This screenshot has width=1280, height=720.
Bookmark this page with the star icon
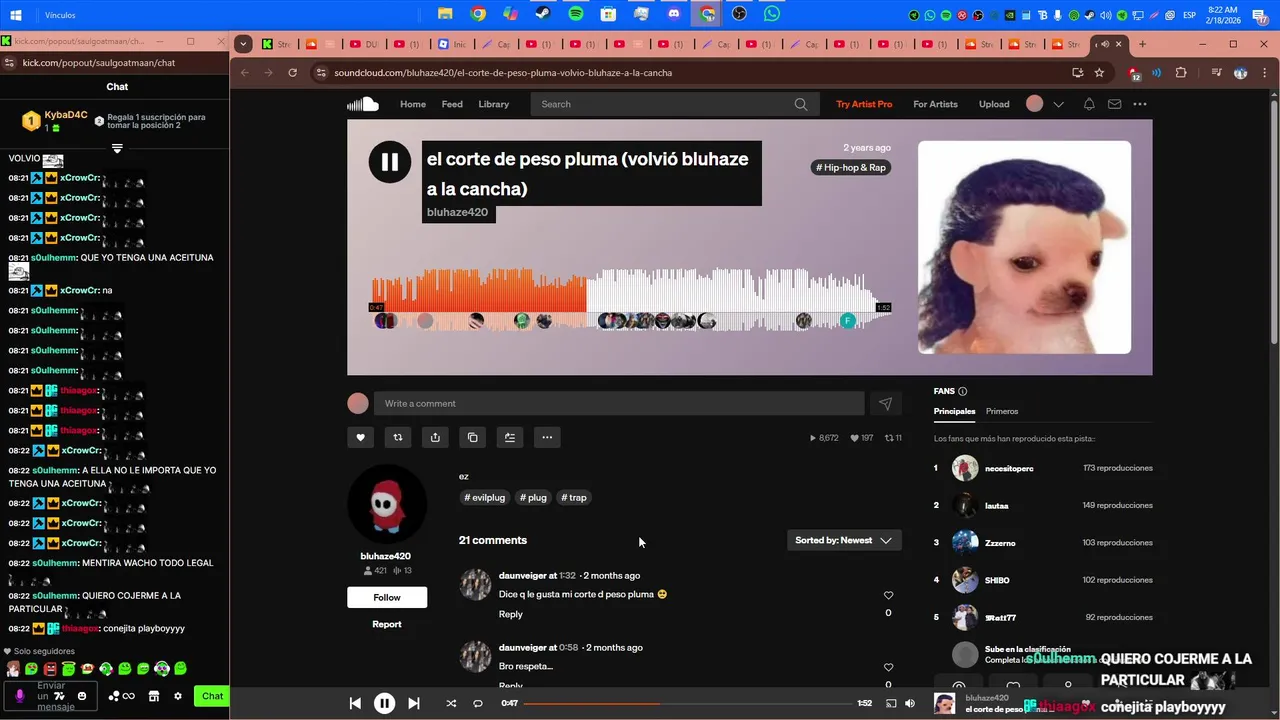(1099, 73)
